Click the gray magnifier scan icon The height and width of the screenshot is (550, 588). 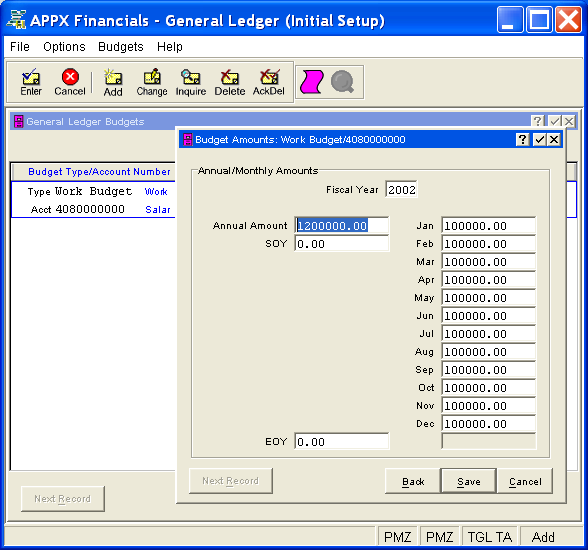pos(342,81)
